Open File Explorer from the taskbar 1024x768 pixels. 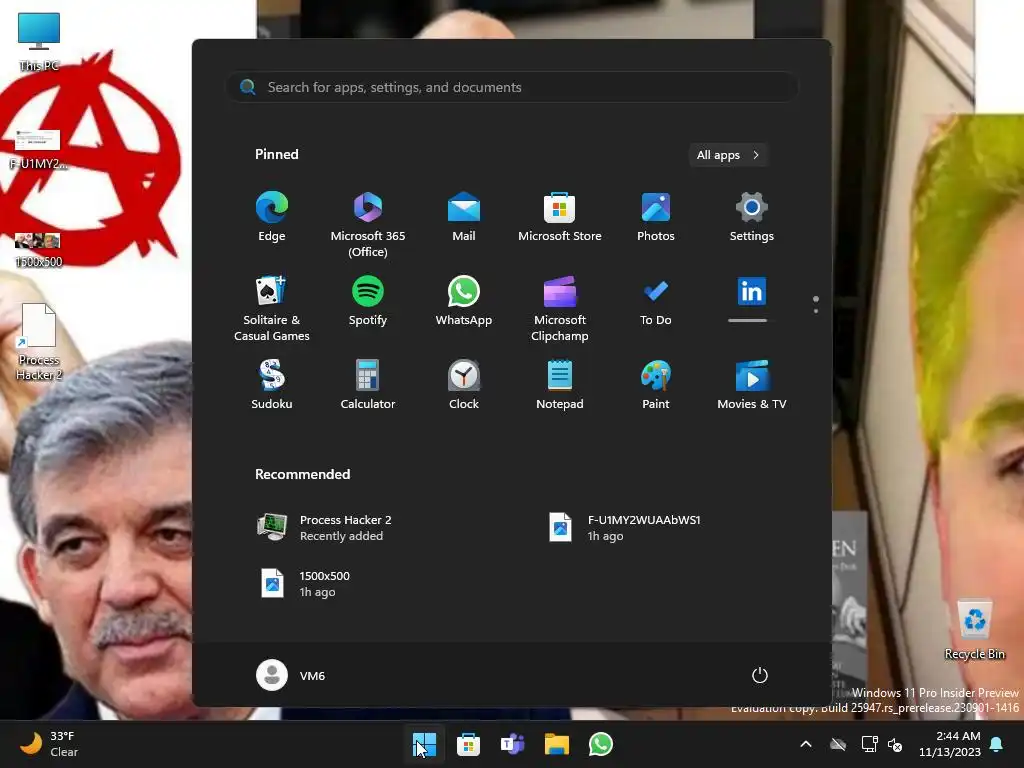pos(557,744)
